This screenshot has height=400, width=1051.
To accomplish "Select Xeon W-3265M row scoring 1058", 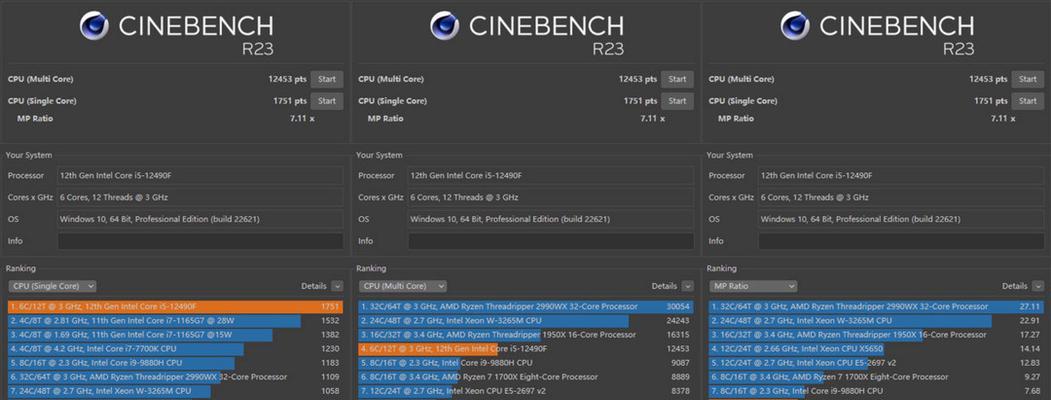I will point(176,391).
